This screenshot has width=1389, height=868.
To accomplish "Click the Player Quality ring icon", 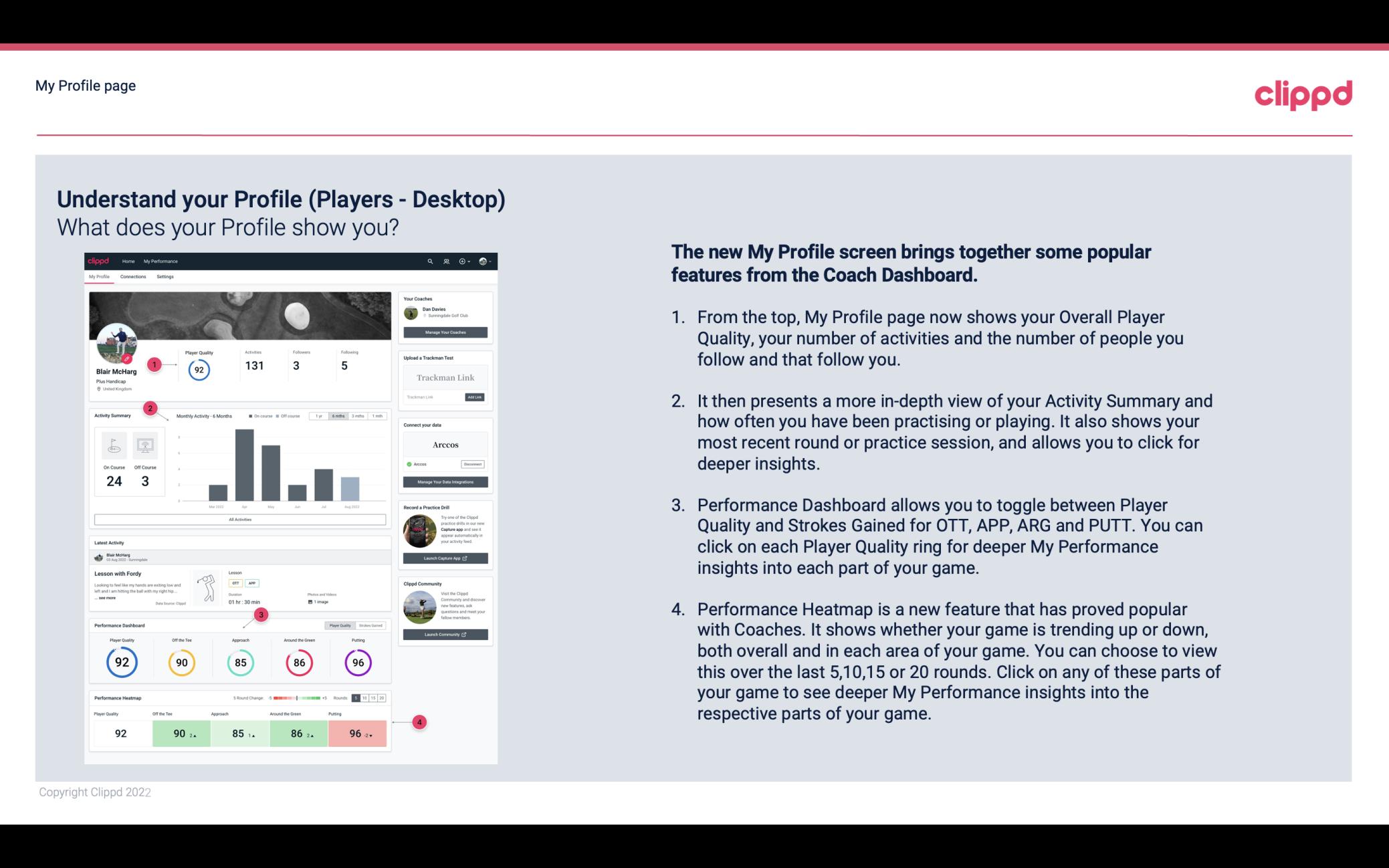I will tap(121, 660).
